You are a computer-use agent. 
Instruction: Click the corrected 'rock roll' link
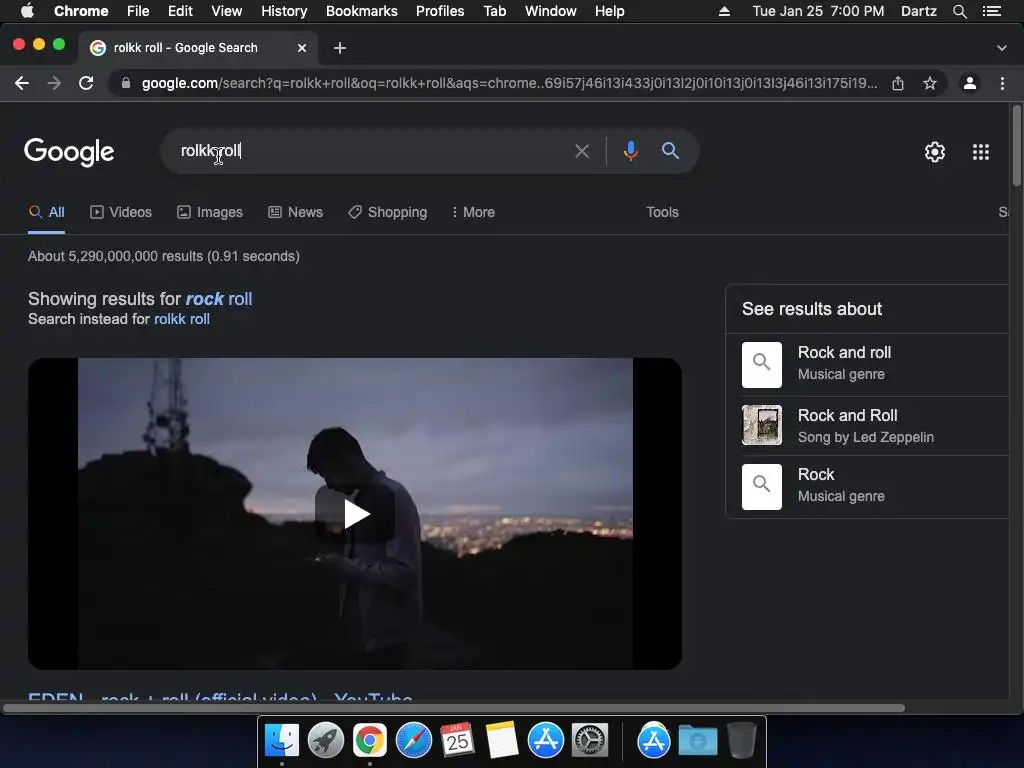(219, 299)
